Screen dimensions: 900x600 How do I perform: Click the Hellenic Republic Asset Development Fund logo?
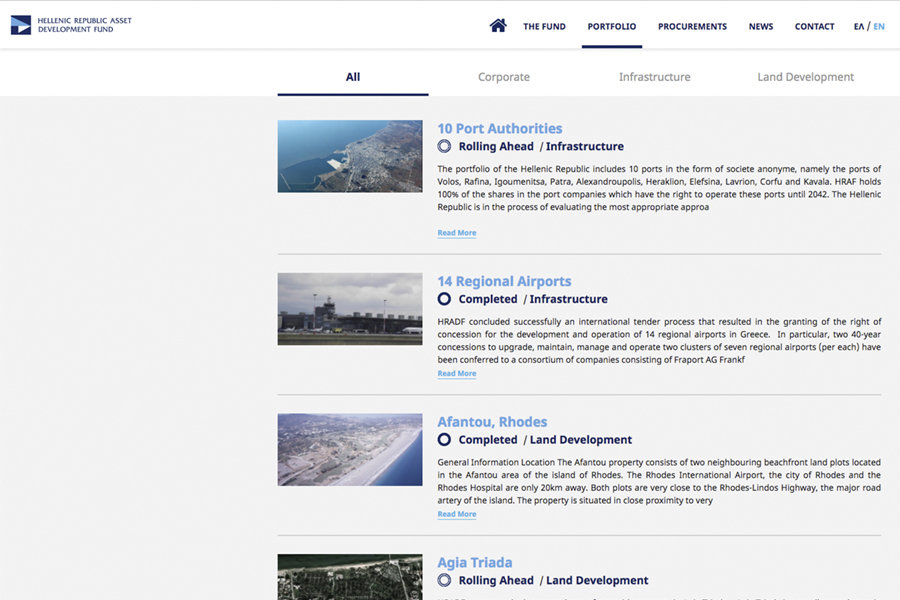[x=71, y=25]
